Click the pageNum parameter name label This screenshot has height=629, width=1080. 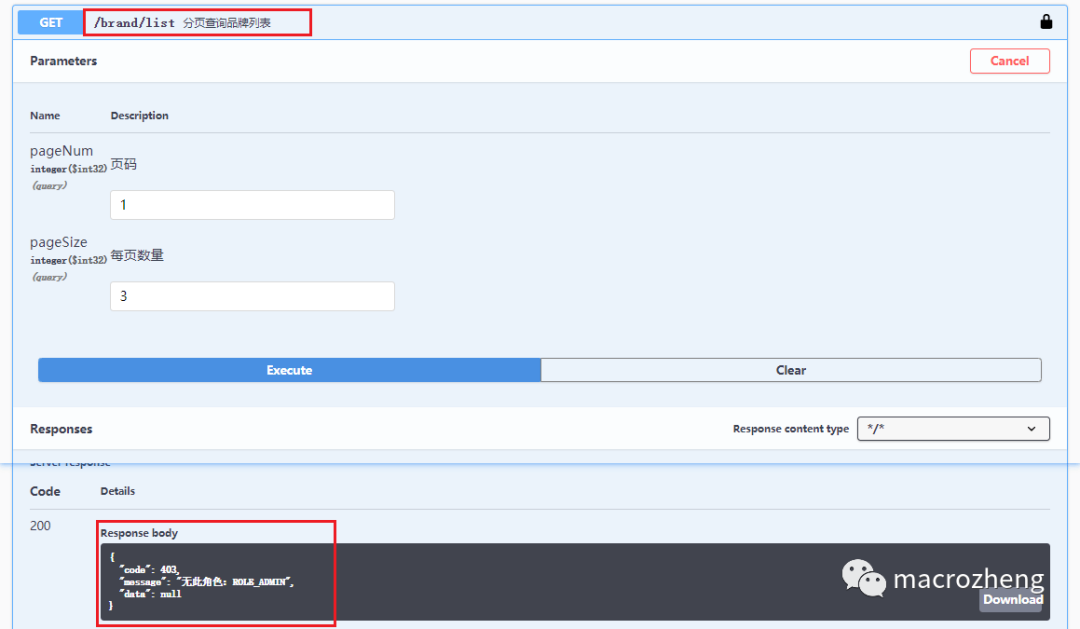tap(61, 151)
